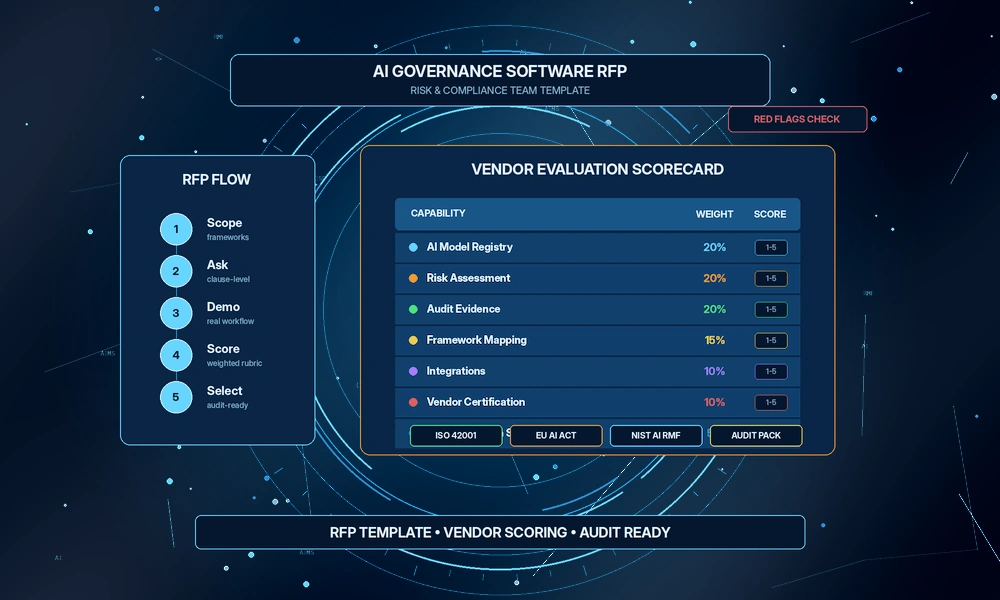Select the NIST AI RMF tag
Screen dimensions: 1000x600
pos(656,435)
